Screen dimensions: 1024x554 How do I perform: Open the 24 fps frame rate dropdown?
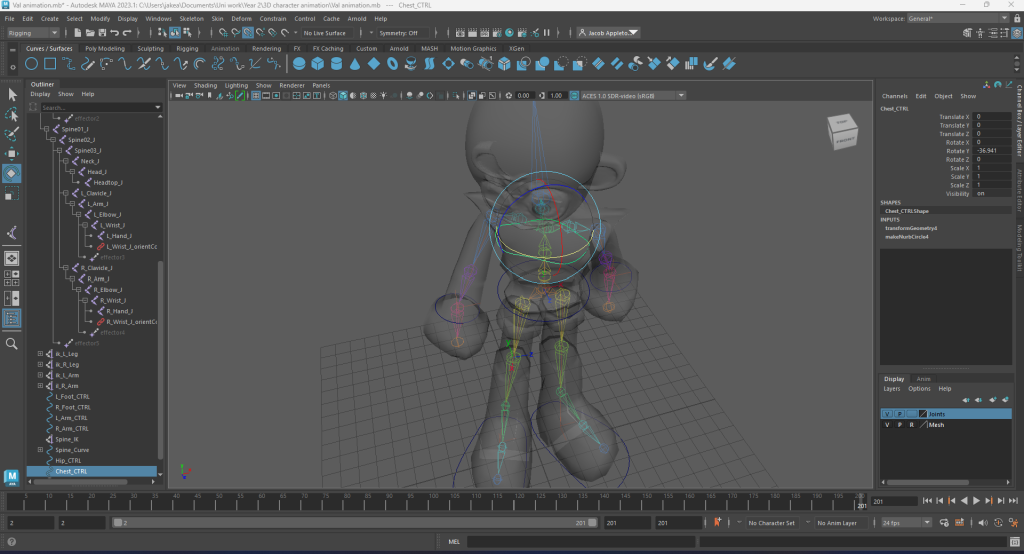904,523
